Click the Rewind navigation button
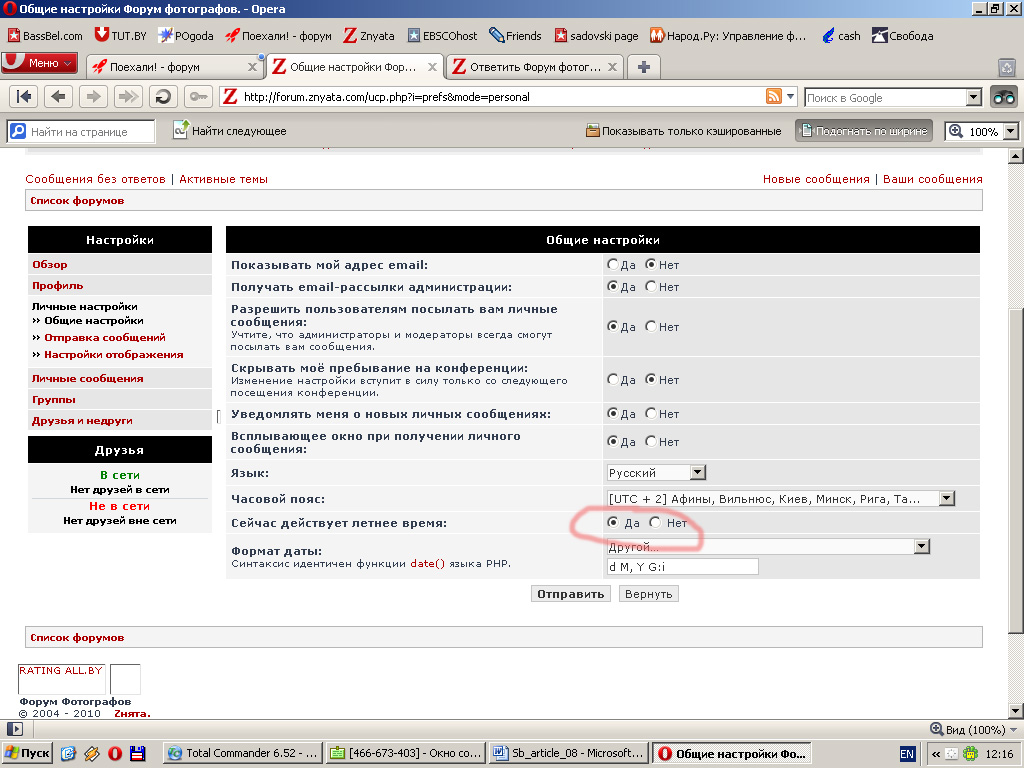 25,97
